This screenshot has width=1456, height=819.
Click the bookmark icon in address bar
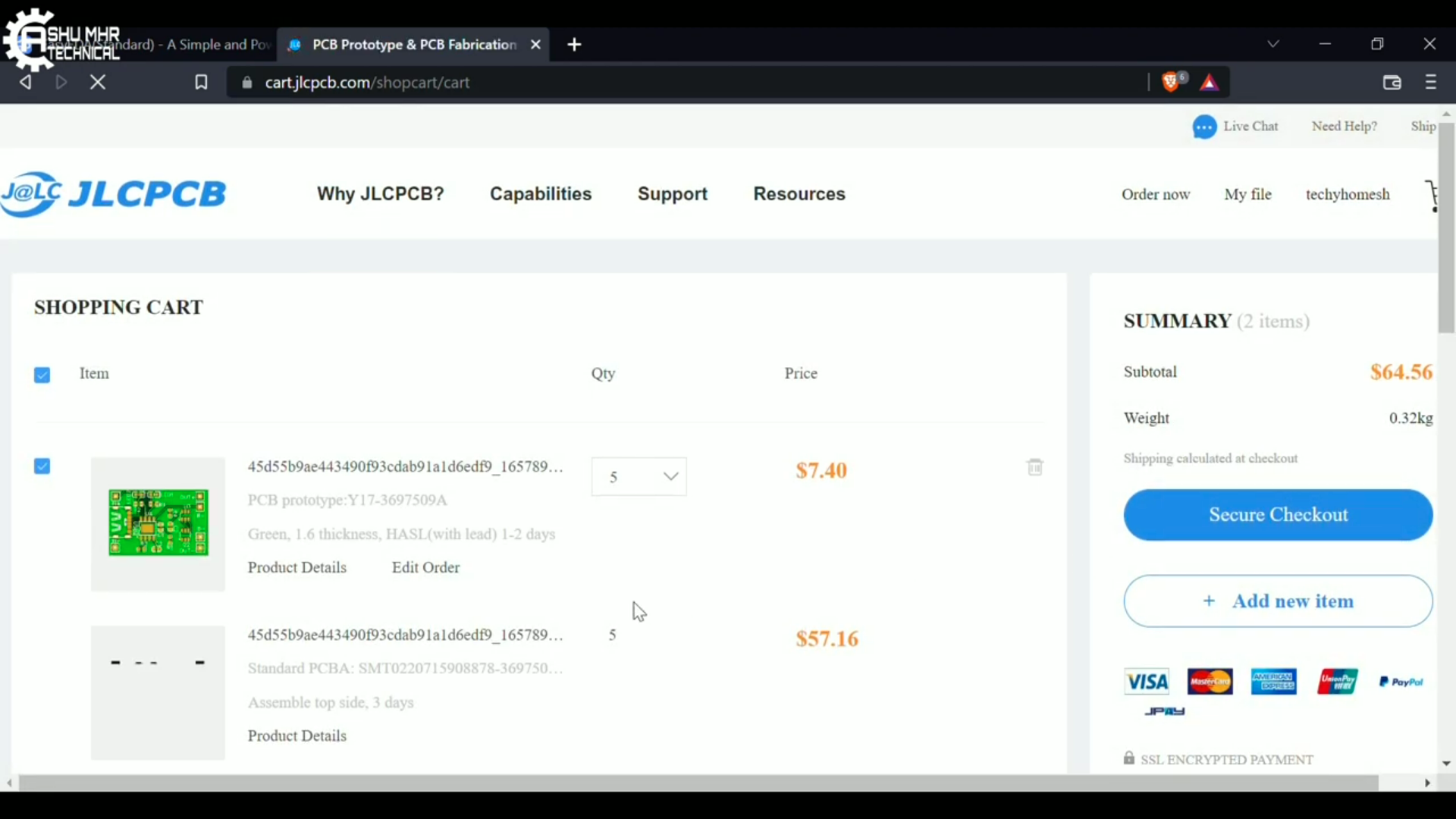pos(201,82)
